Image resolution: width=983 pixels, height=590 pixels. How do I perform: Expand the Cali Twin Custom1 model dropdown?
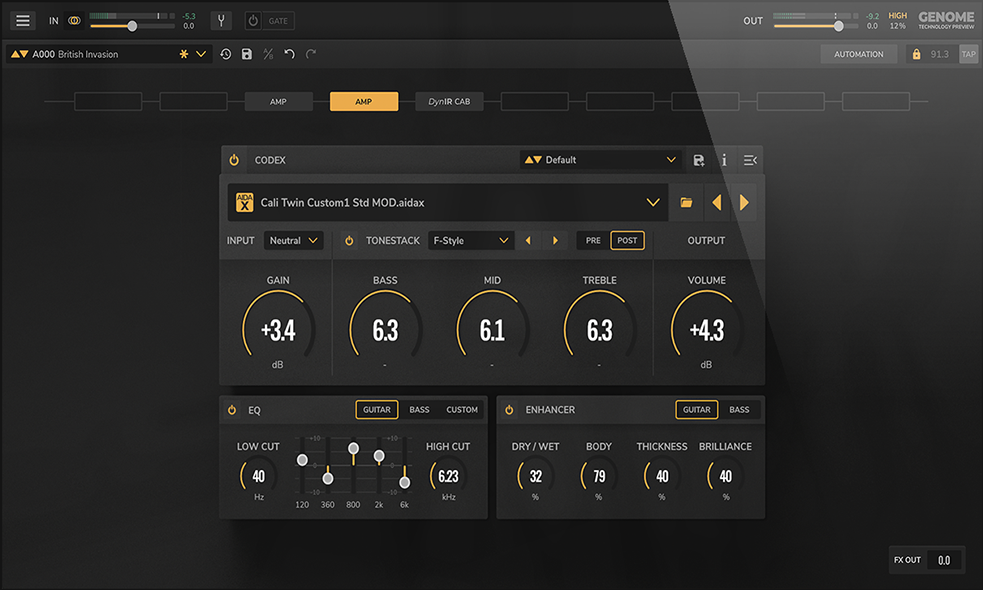point(653,203)
